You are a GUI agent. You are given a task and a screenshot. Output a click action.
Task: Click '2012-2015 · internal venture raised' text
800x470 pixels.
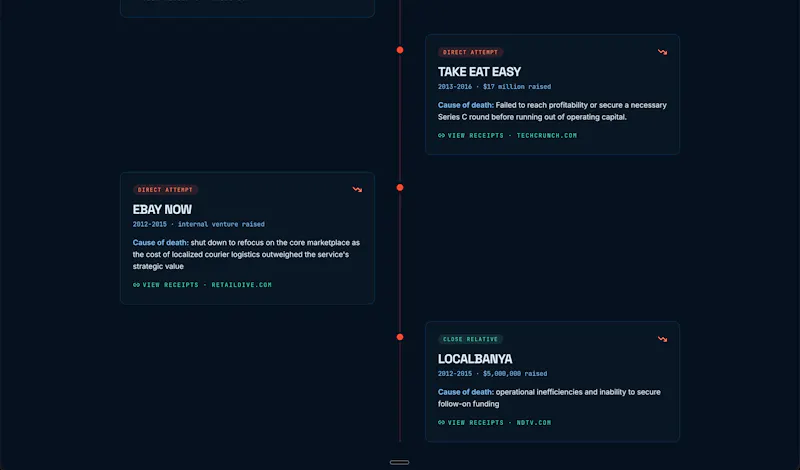[198, 224]
